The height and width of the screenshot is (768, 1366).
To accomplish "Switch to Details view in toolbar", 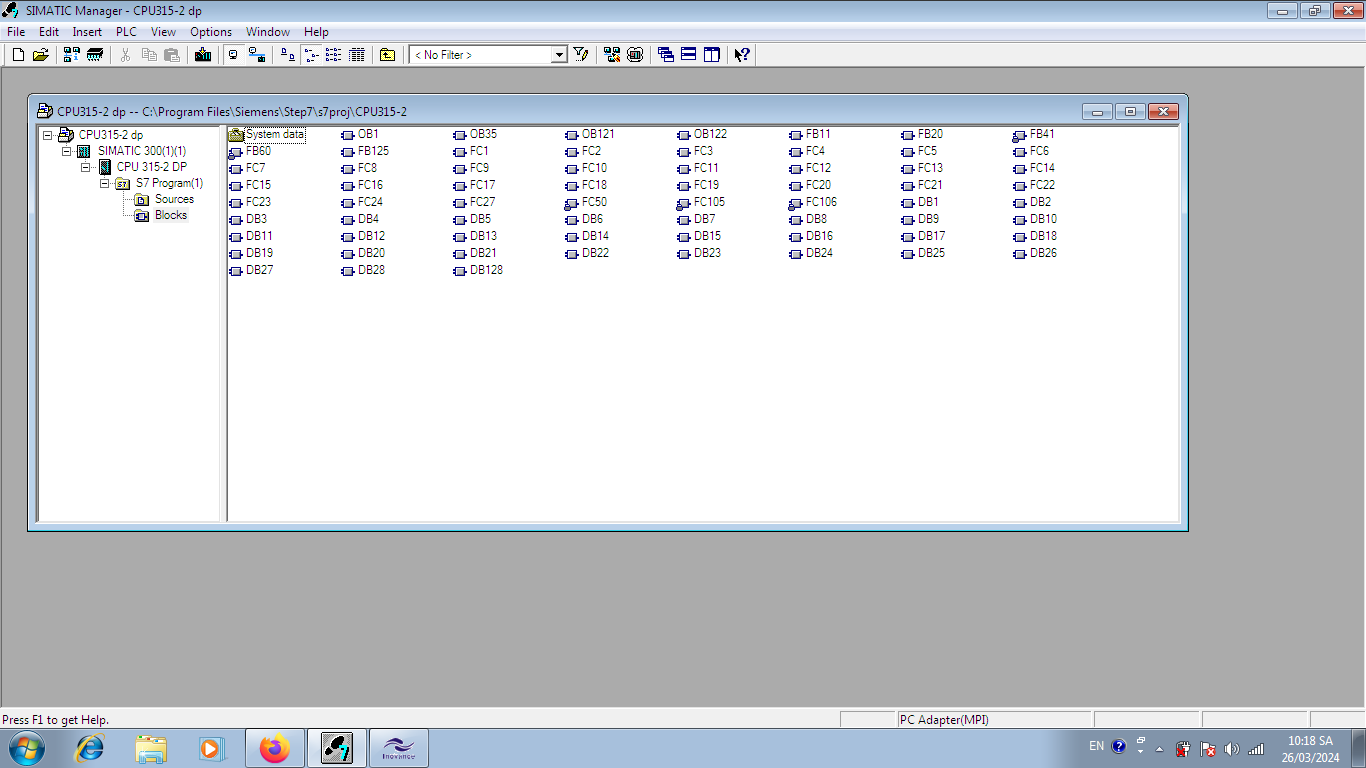I will coord(356,55).
